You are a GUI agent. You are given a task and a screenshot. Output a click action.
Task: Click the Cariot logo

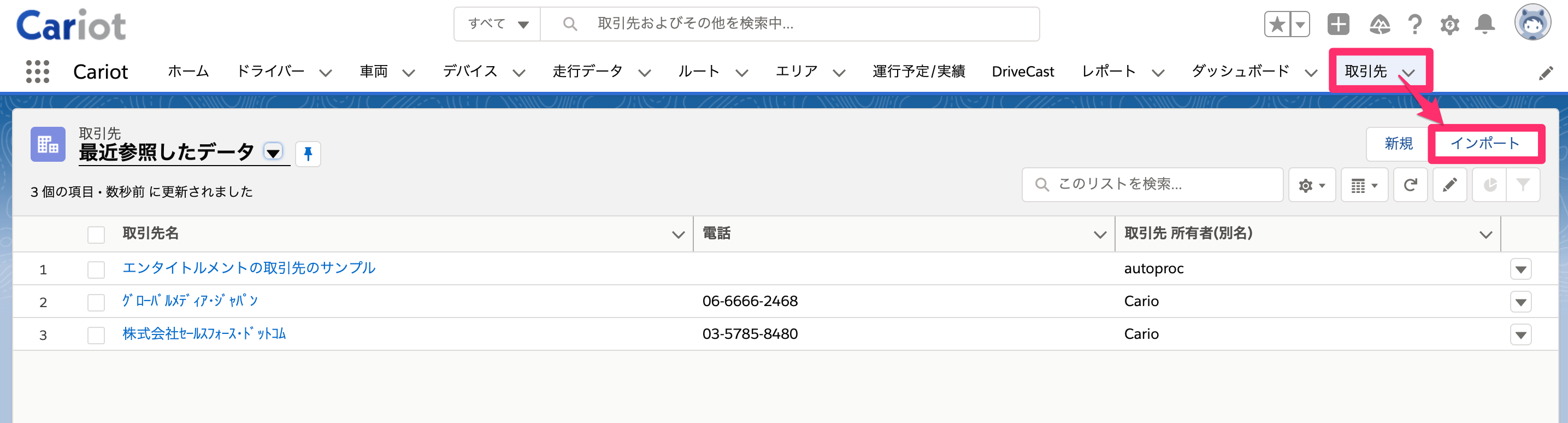(x=71, y=25)
